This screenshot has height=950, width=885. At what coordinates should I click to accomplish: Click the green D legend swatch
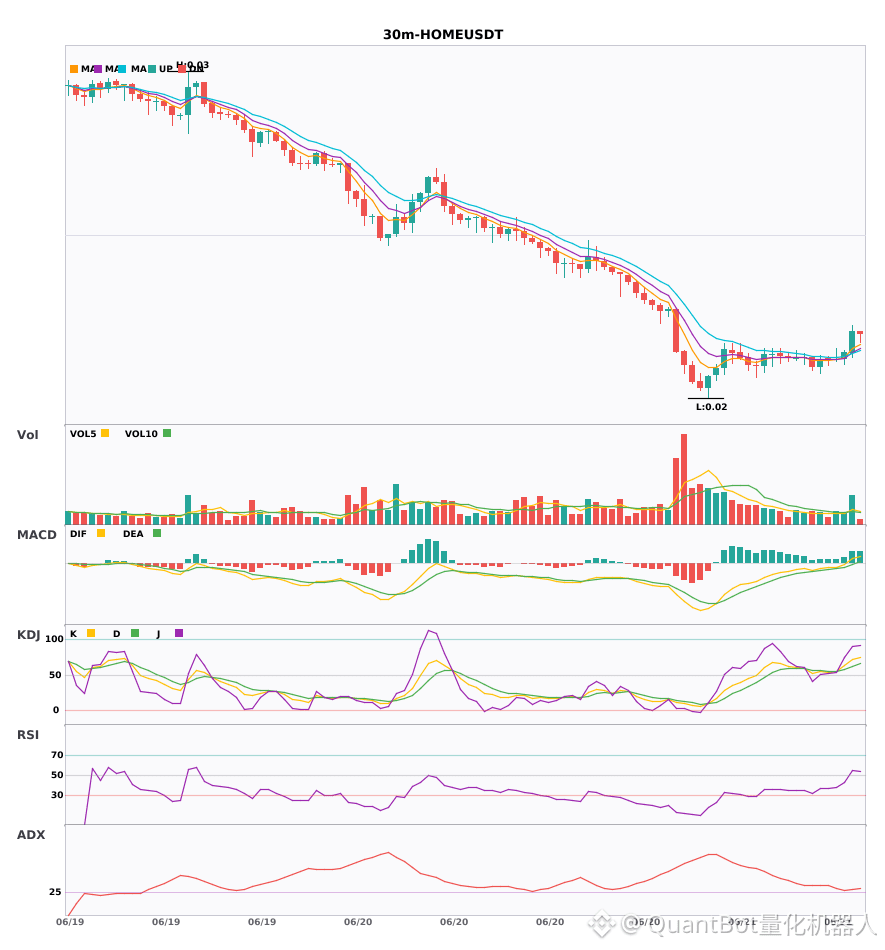point(135,633)
